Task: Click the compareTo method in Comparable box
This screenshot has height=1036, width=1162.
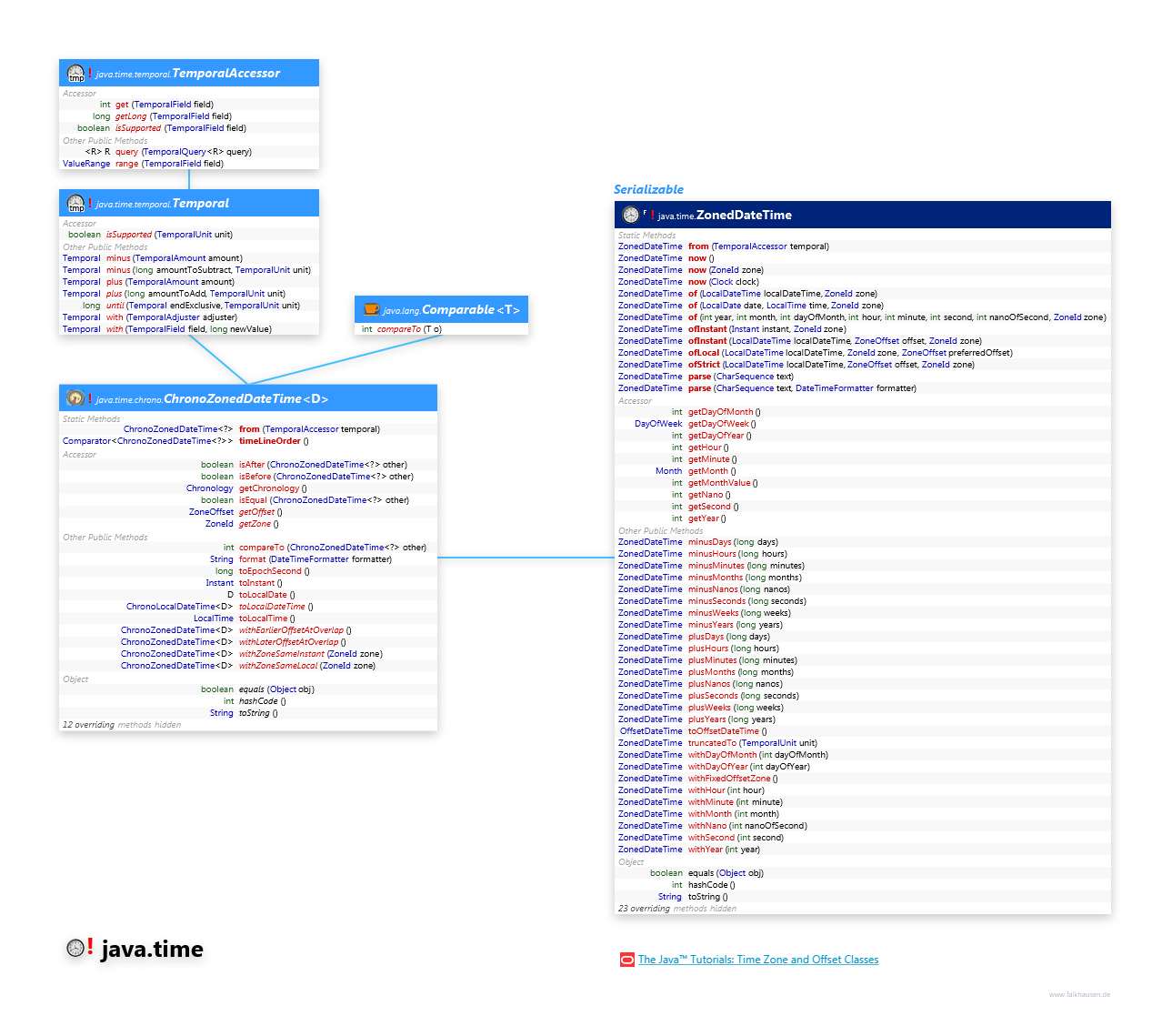Action: (398, 329)
